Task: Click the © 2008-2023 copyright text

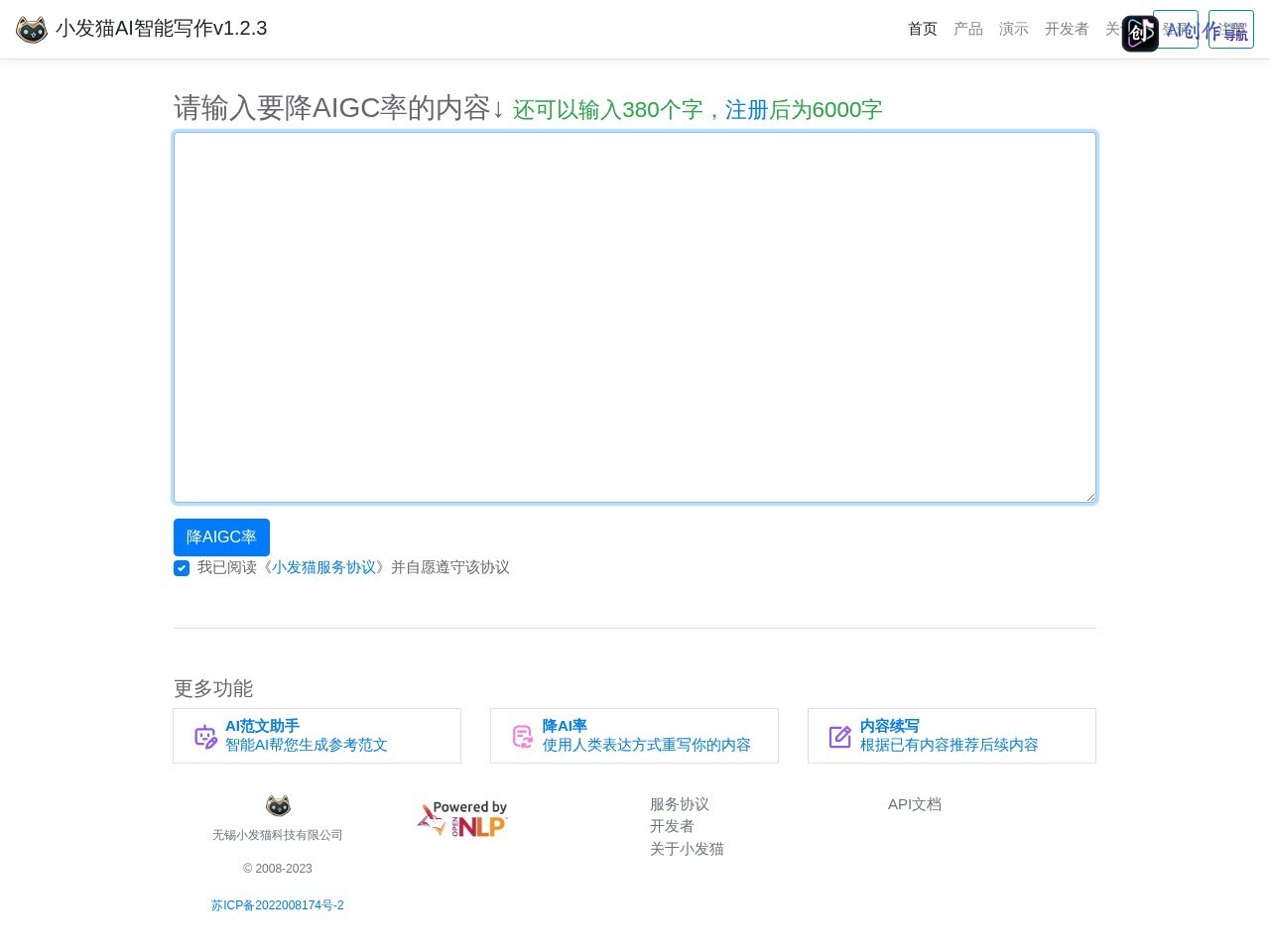Action: pos(278,869)
